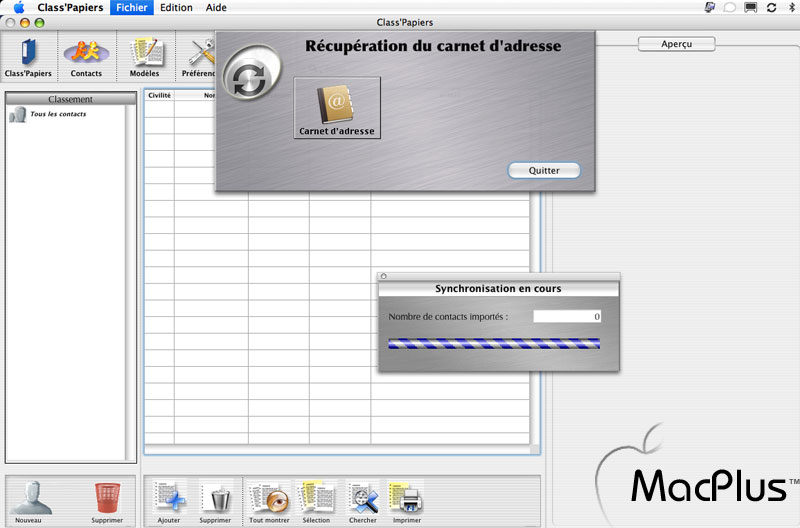Click the sync status menu bar icon
The width and height of the screenshot is (800, 528).
pyautogui.click(x=771, y=7)
